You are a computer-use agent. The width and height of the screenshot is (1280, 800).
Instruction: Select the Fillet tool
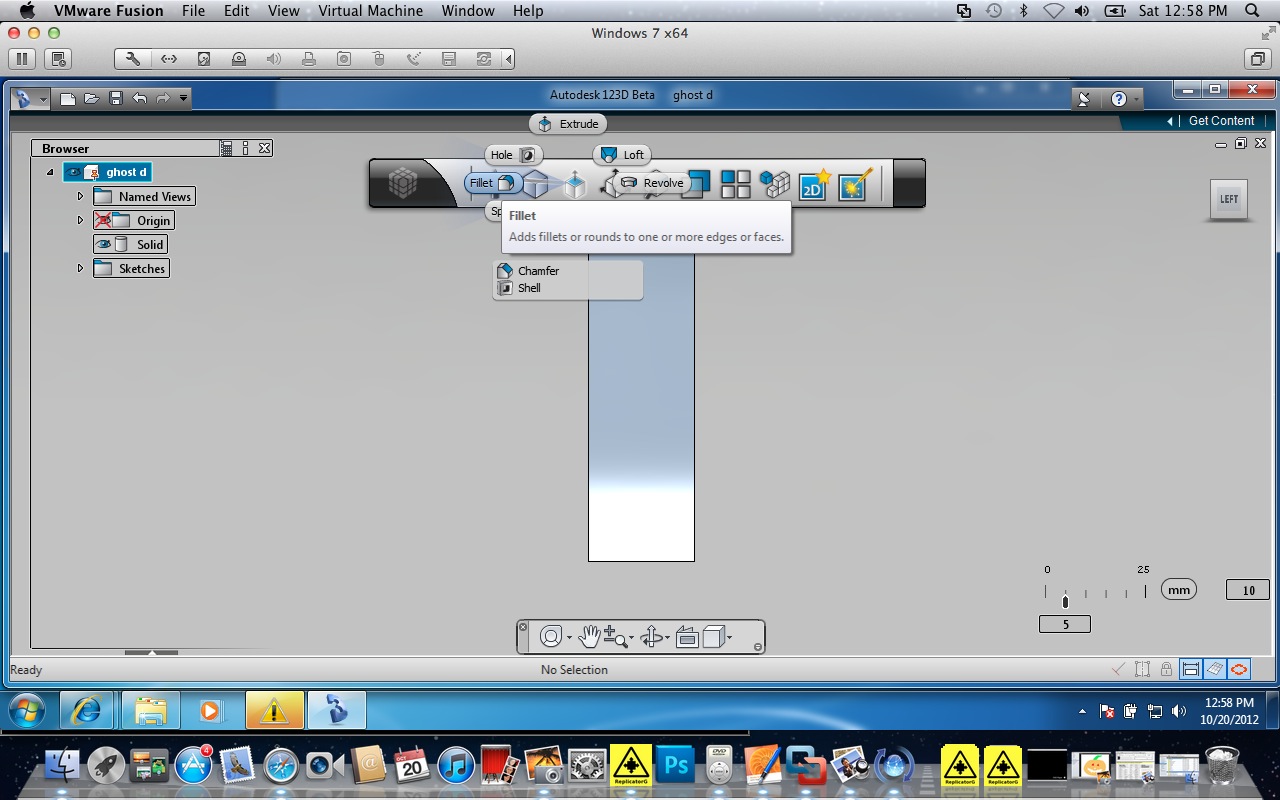point(493,183)
